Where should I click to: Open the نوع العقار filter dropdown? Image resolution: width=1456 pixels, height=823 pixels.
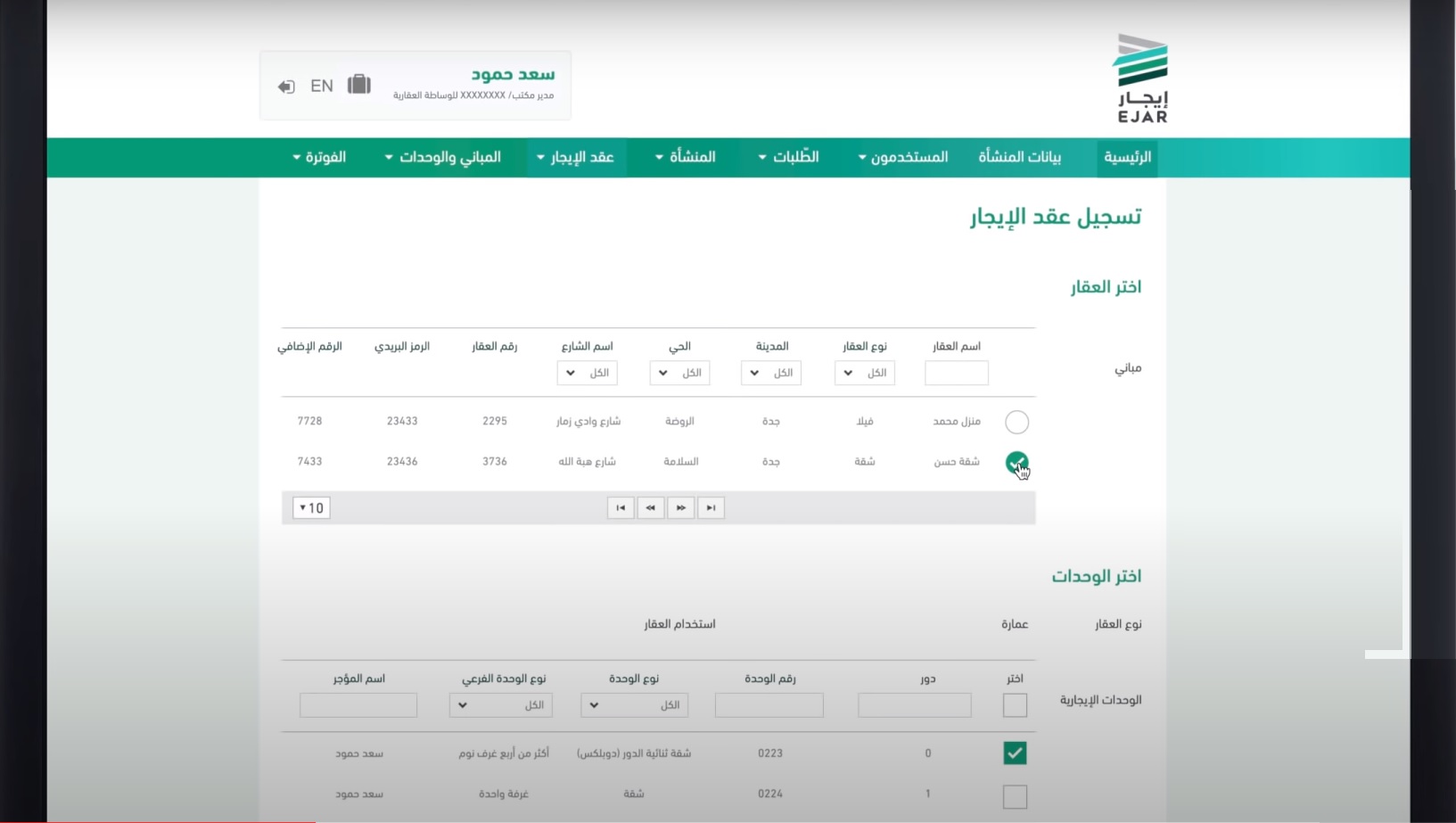[865, 373]
